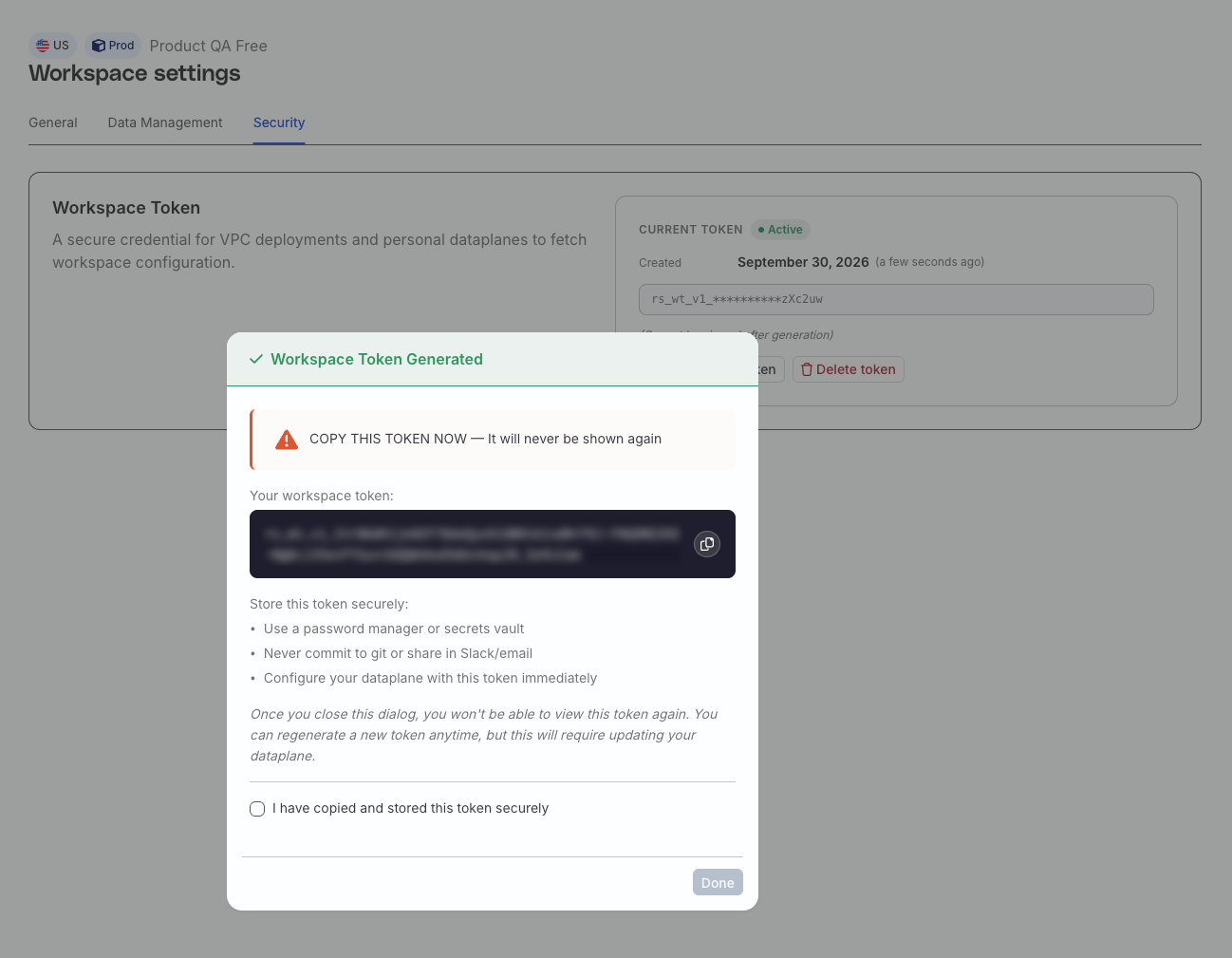Click the 'Product QA Free' workspace name

click(x=209, y=46)
